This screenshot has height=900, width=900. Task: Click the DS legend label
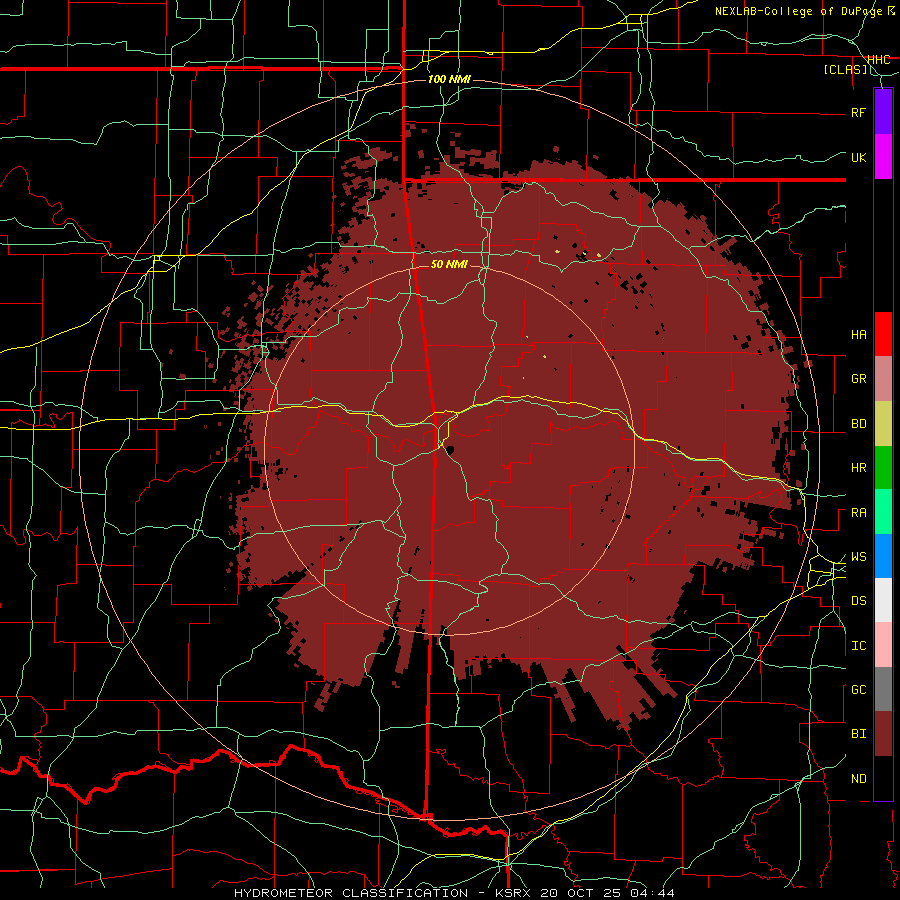[x=858, y=601]
